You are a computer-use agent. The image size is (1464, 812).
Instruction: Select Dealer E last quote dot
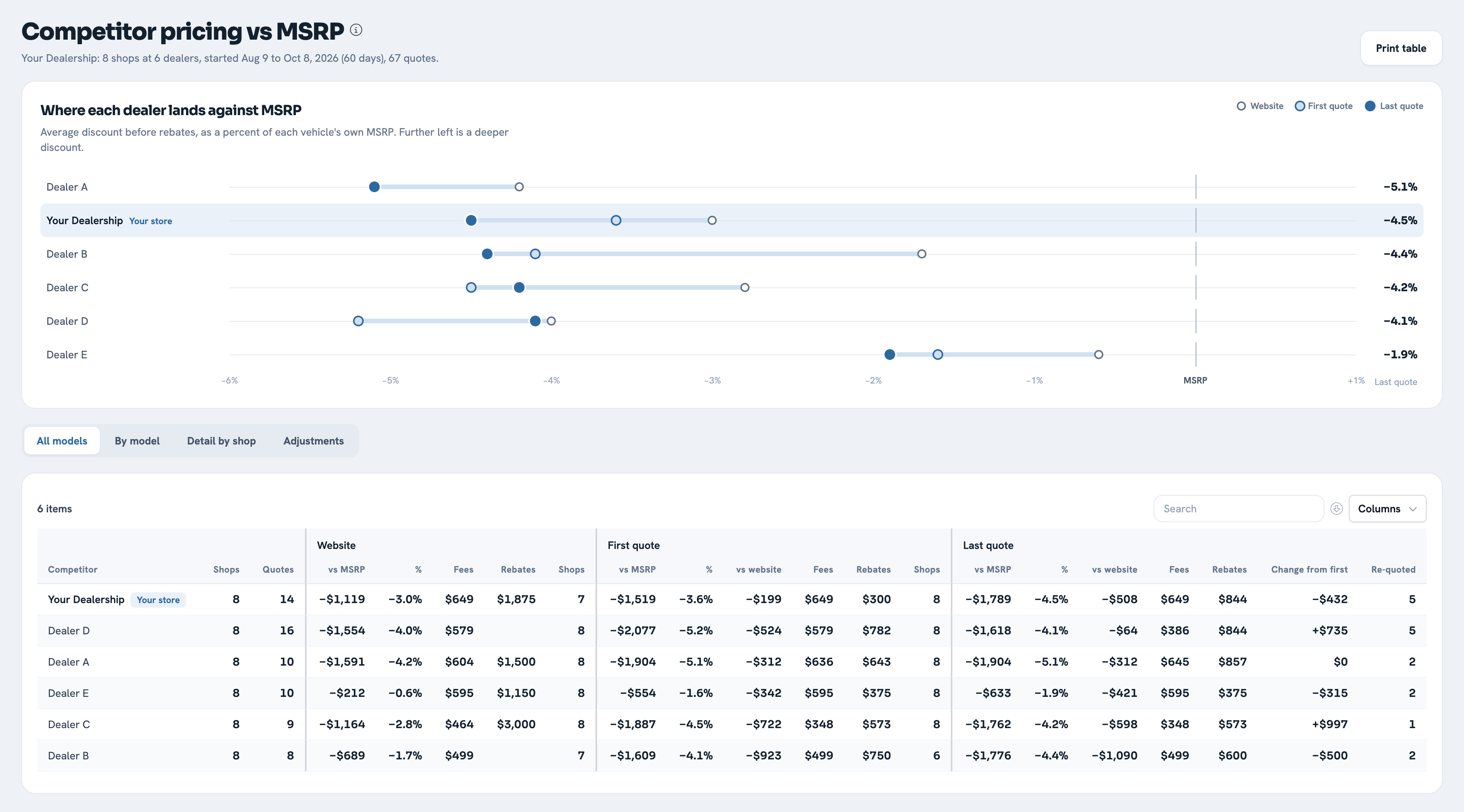[890, 355]
